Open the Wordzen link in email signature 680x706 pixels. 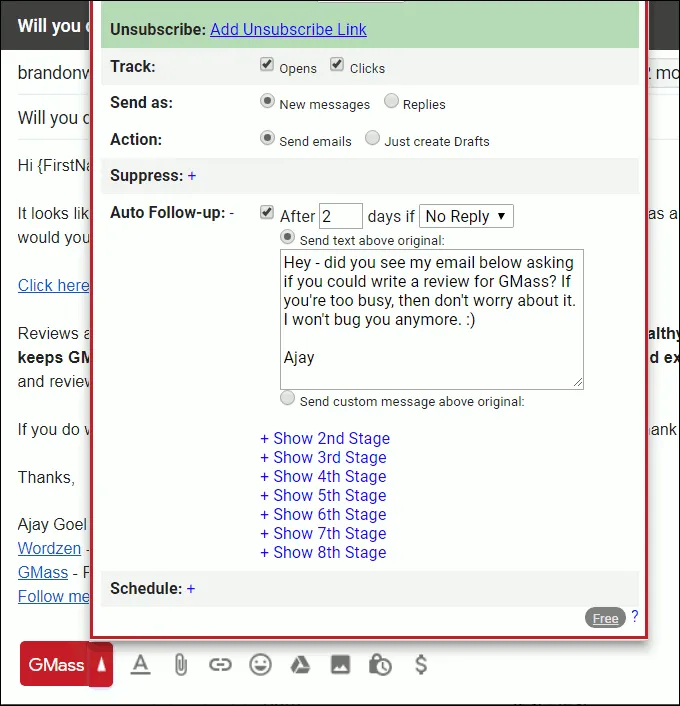pyautogui.click(x=50, y=548)
